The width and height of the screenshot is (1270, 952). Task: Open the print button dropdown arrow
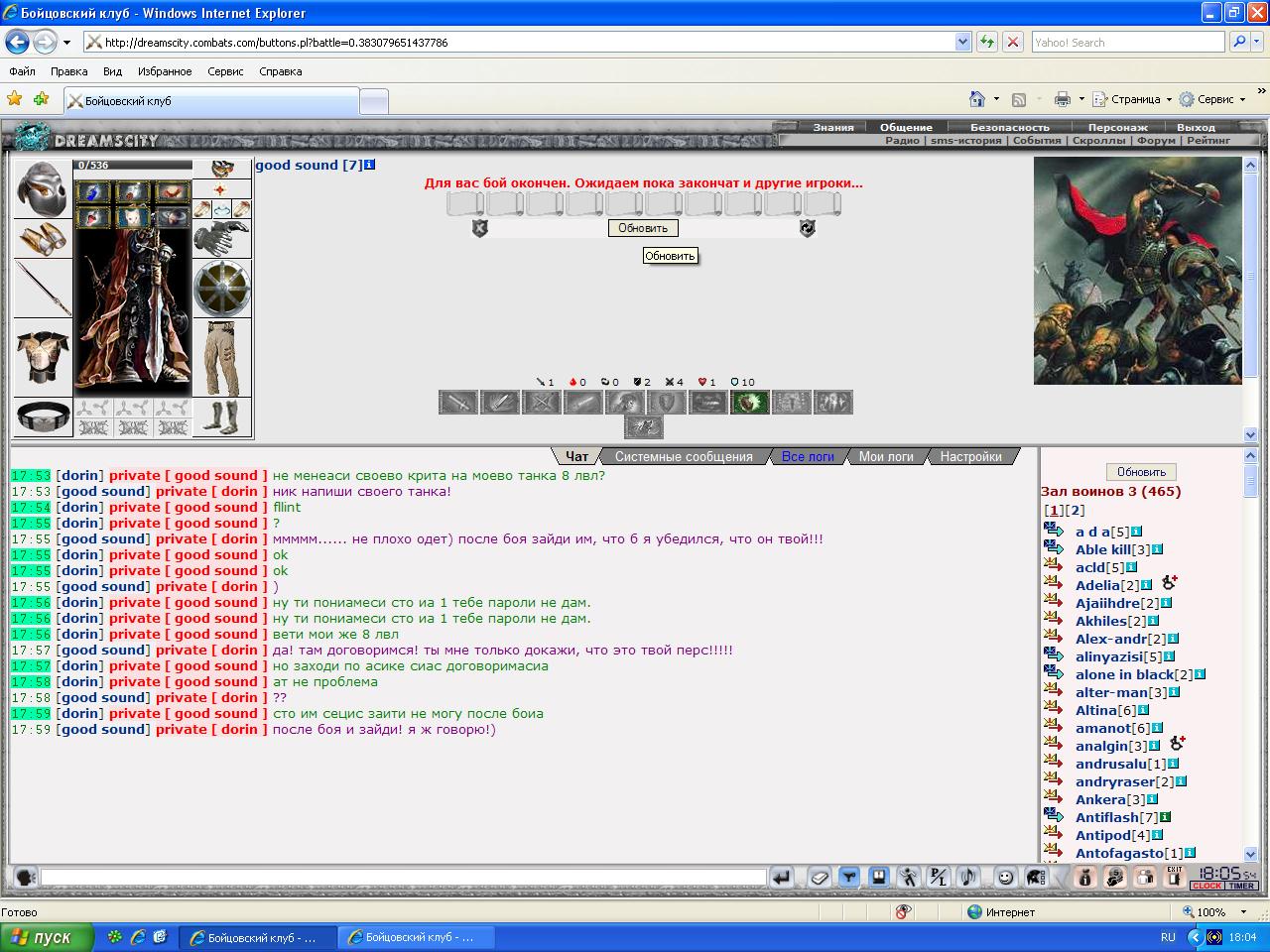coord(1081,99)
